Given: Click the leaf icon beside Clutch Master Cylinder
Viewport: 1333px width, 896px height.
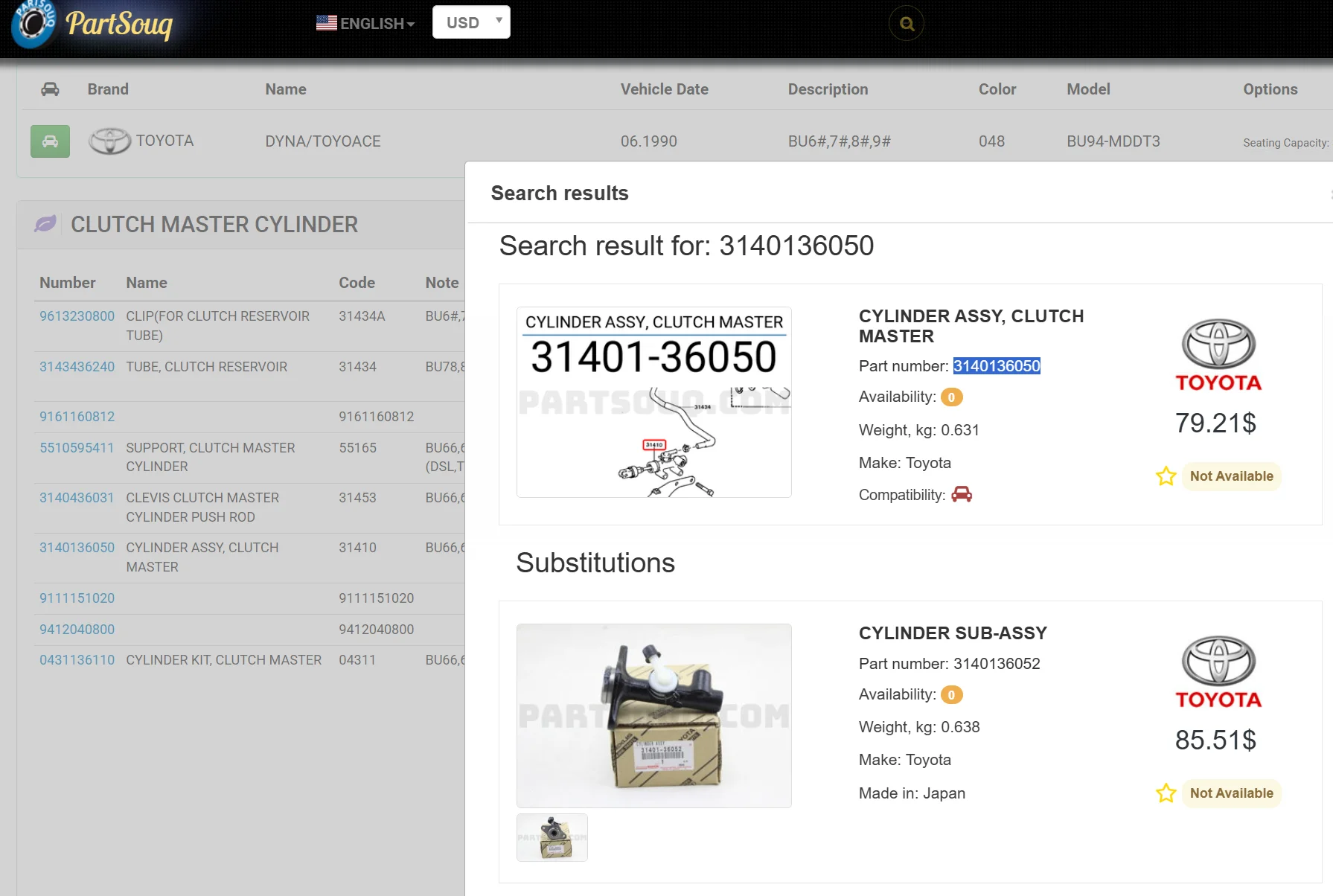Looking at the screenshot, I should (45, 223).
